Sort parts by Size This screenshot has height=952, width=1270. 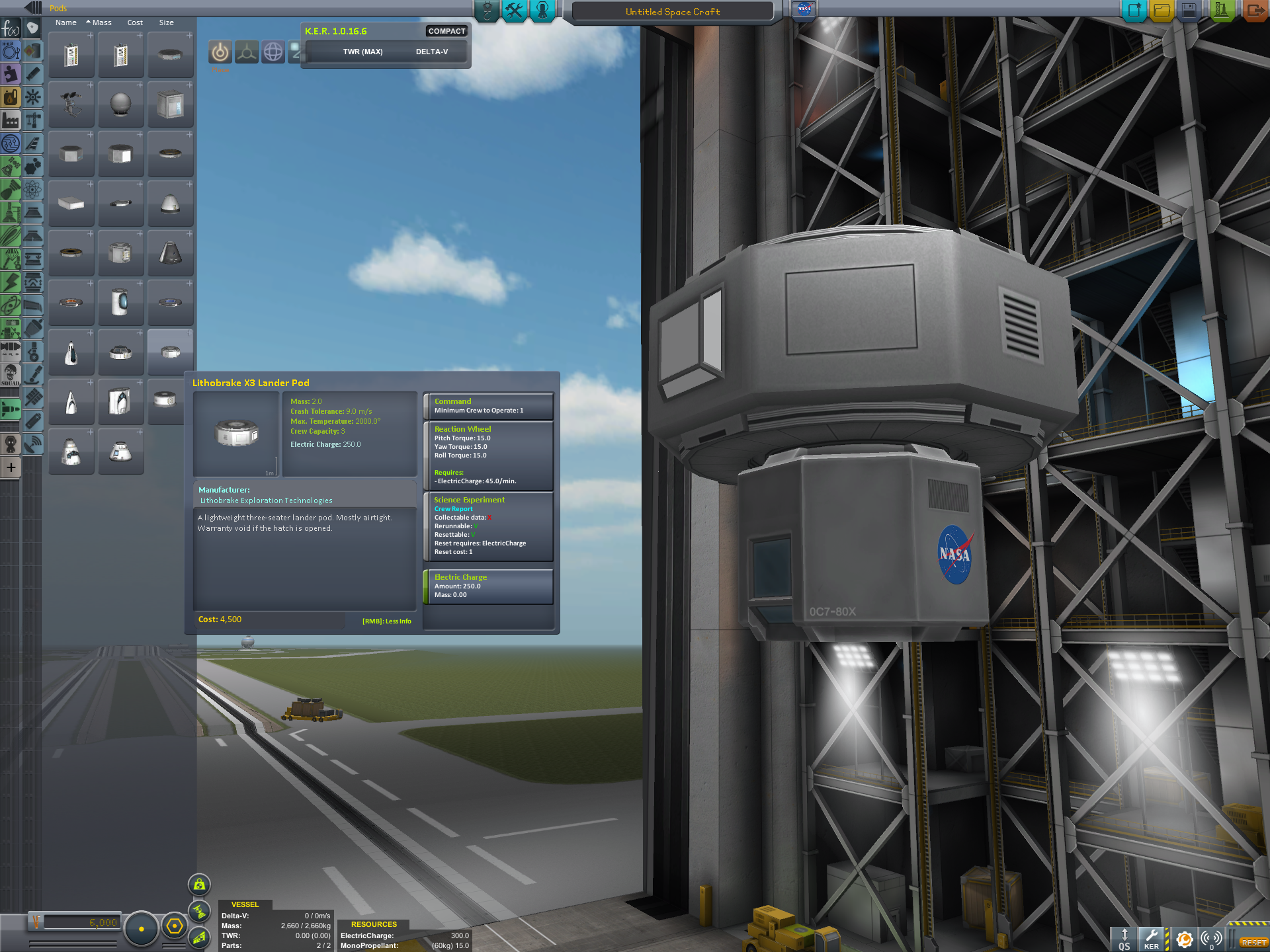166,22
